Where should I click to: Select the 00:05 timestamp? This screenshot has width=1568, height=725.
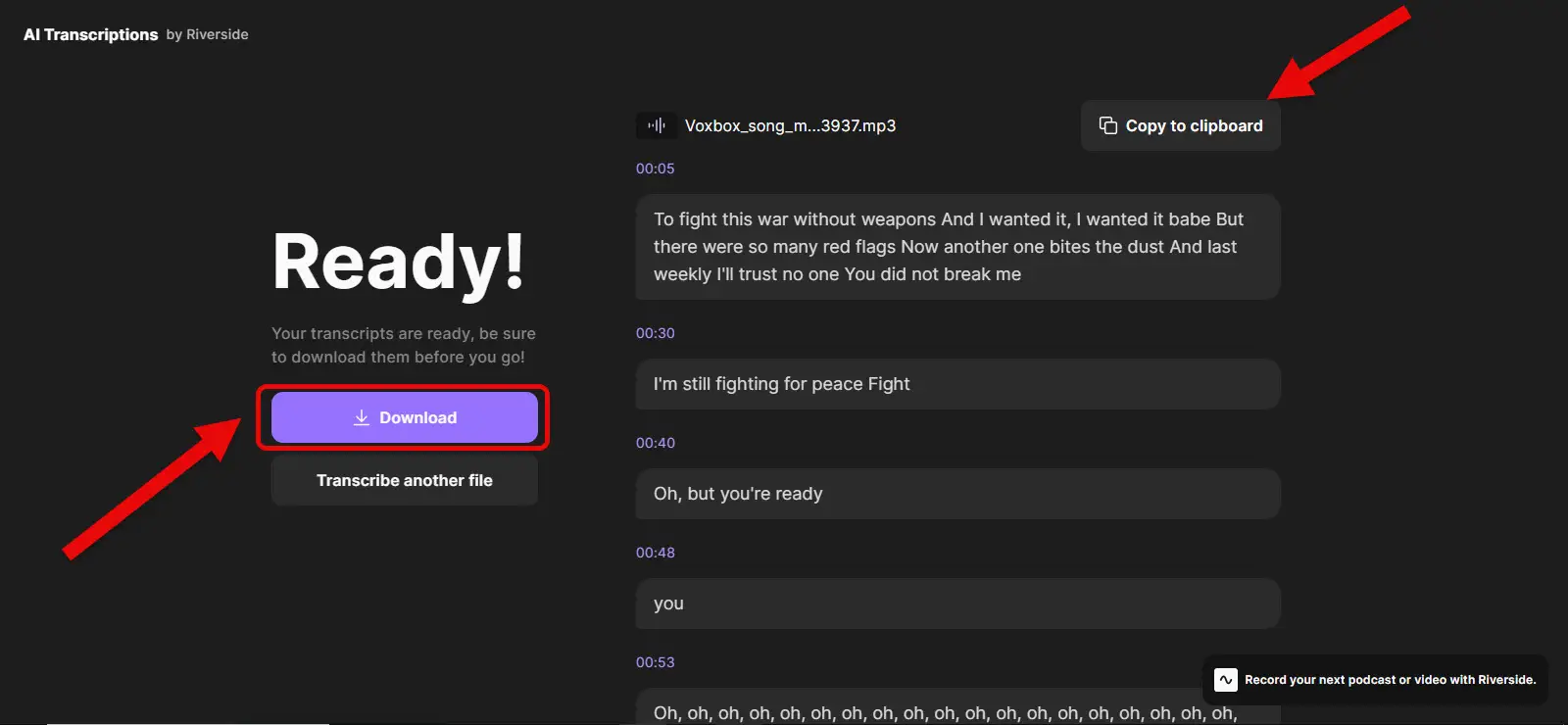tap(655, 169)
